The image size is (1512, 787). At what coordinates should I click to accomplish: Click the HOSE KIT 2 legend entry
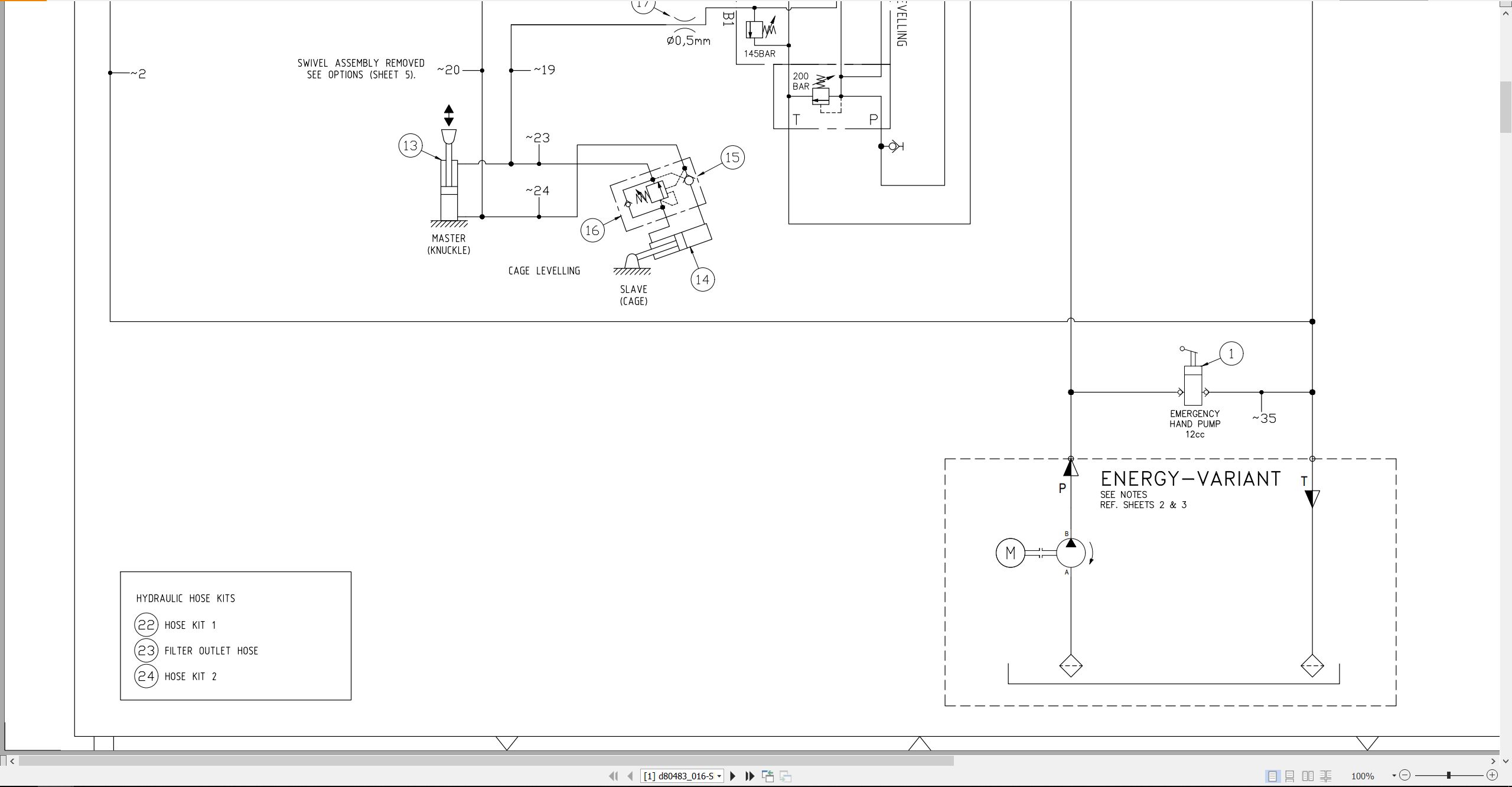191,677
